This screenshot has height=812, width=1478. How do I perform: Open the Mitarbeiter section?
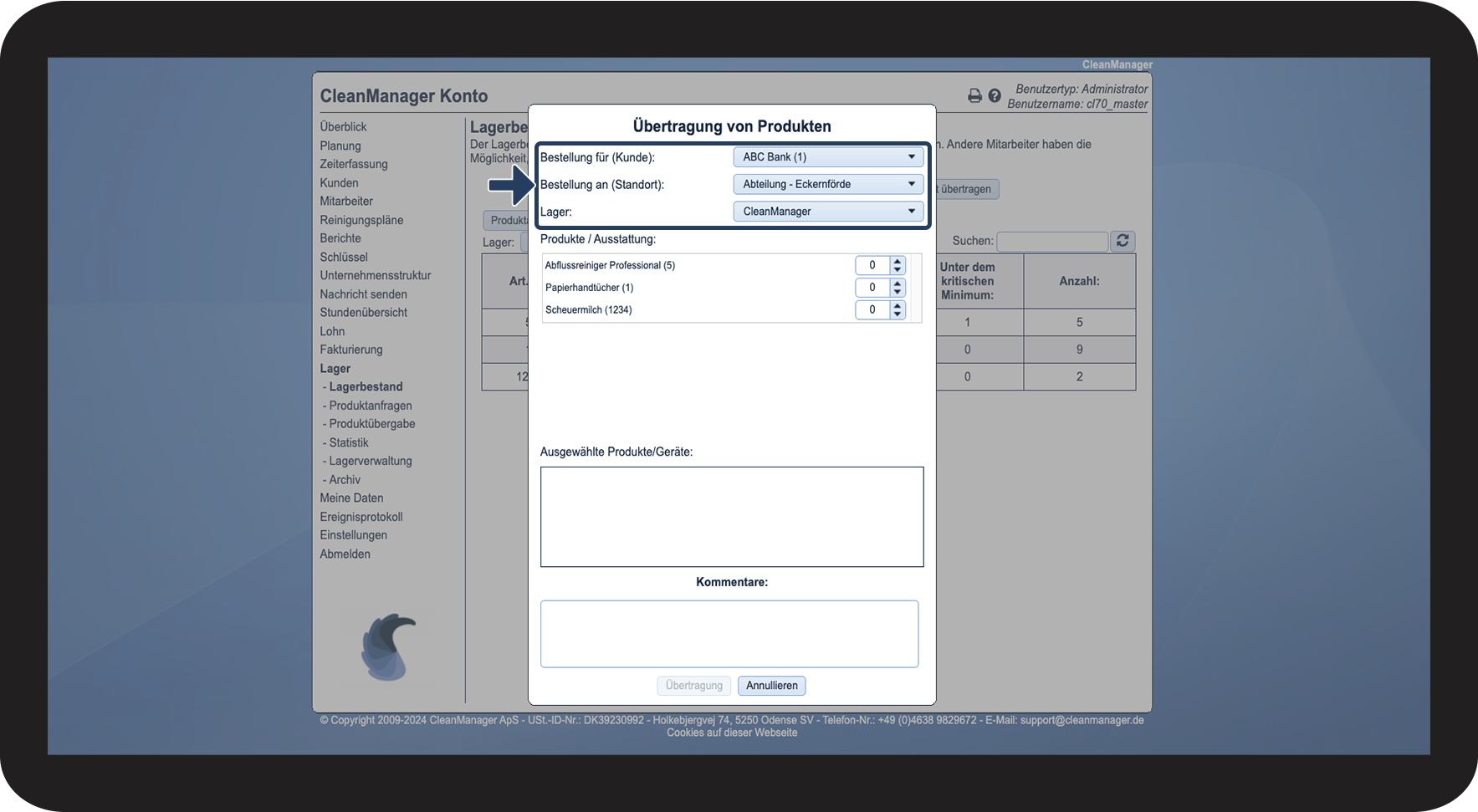point(346,202)
